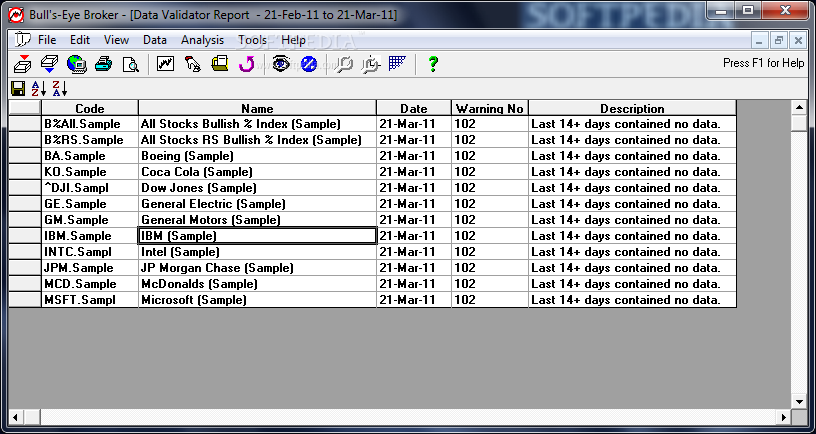Click the JP Morgan Chase (Sample) name cell

tap(257, 268)
